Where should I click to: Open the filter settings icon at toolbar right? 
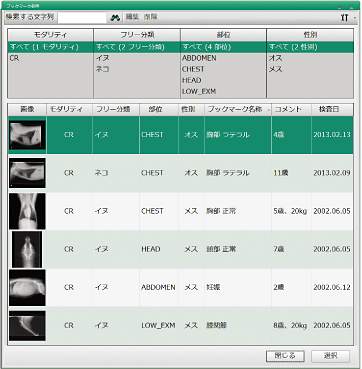(344, 18)
